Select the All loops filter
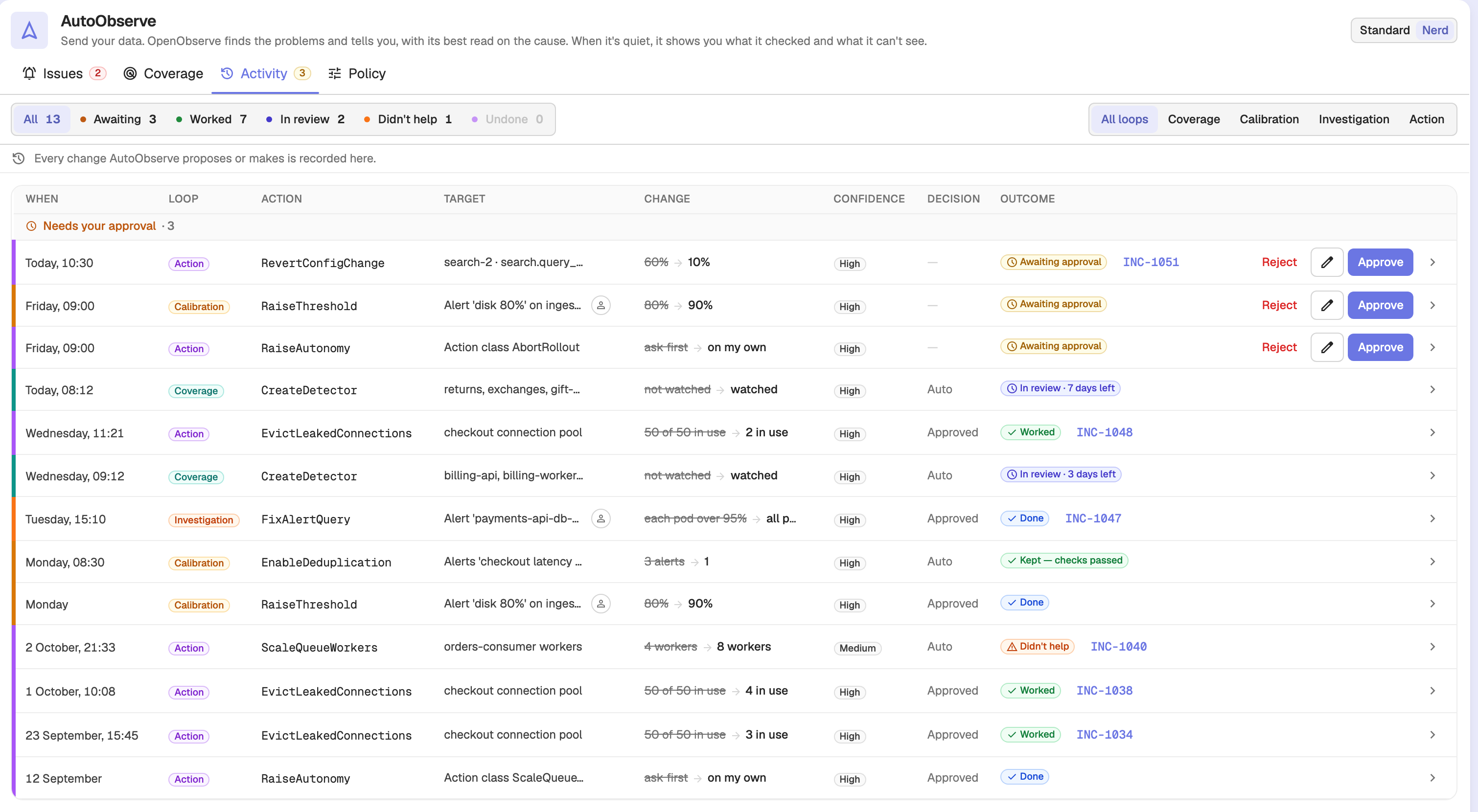Image resolution: width=1478 pixels, height=812 pixels. pos(1124,119)
